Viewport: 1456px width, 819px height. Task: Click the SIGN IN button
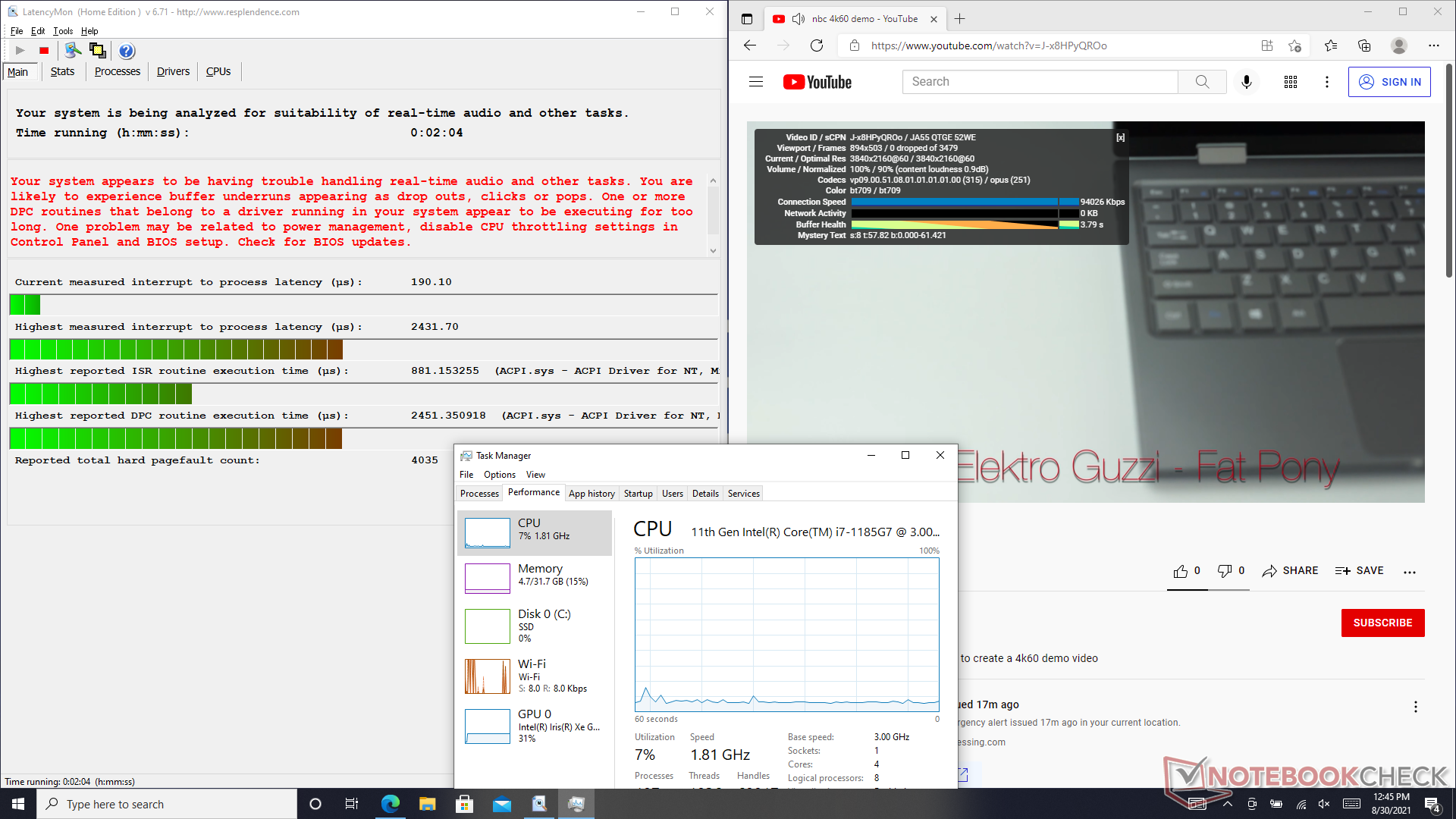1389,82
